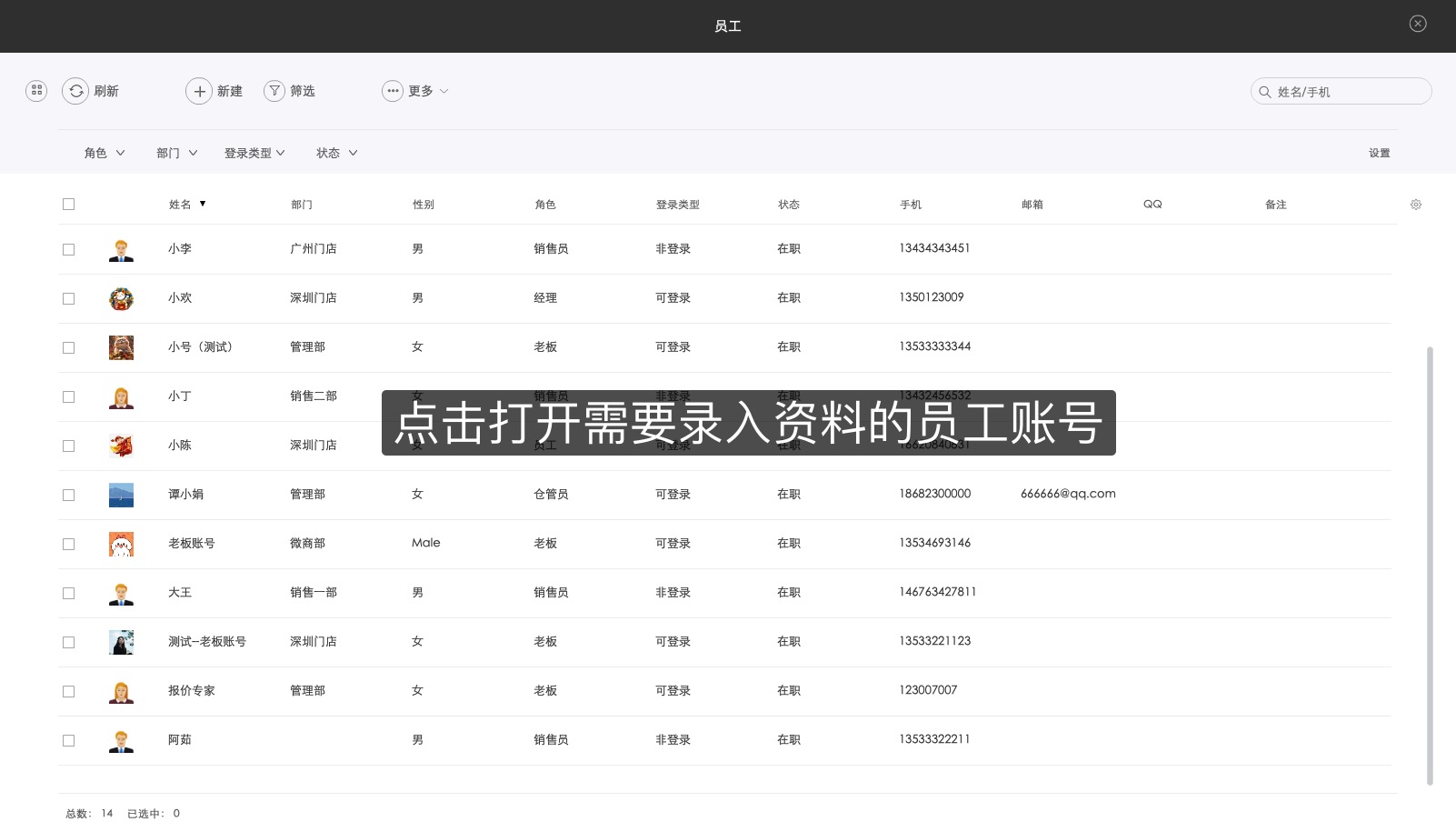Screen dimensions: 1456x832
Task: Click 小号（测试）avatar image
Action: pos(121,347)
